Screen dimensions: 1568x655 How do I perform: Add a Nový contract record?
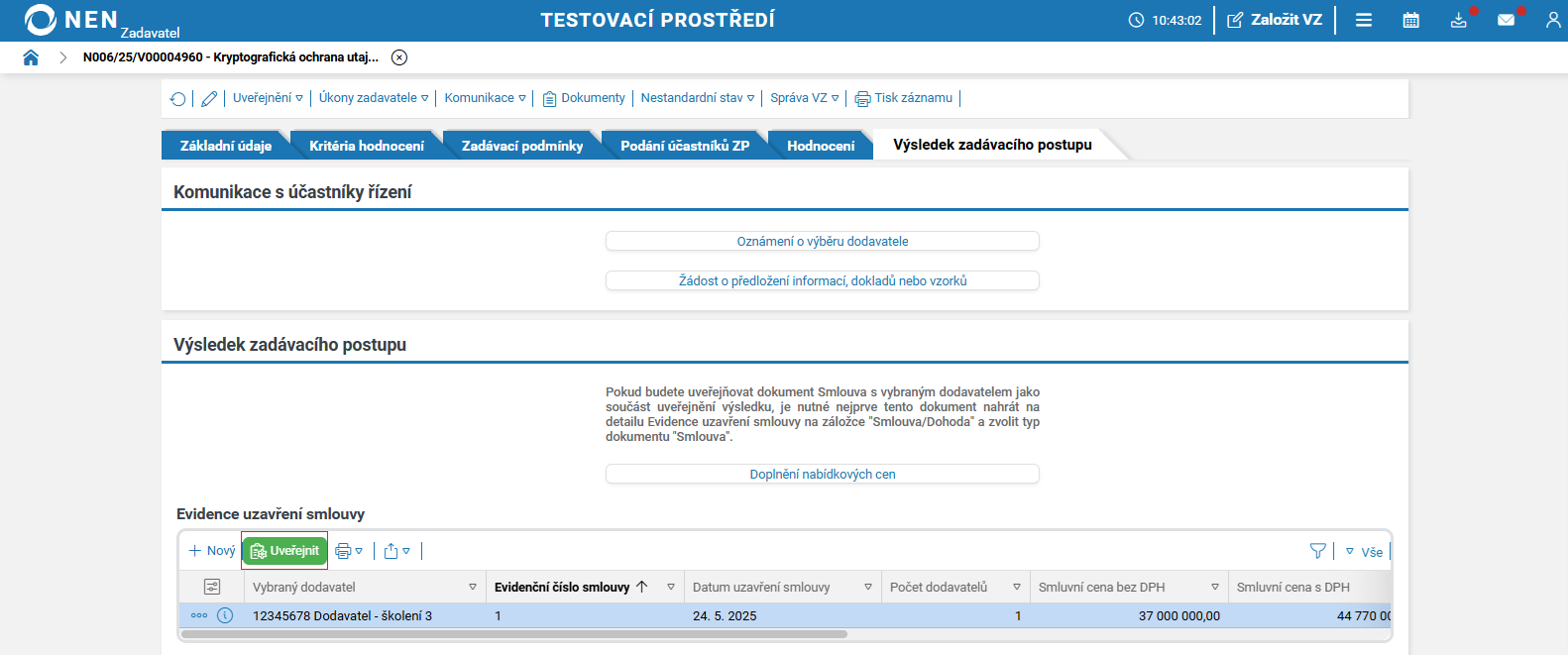212,551
